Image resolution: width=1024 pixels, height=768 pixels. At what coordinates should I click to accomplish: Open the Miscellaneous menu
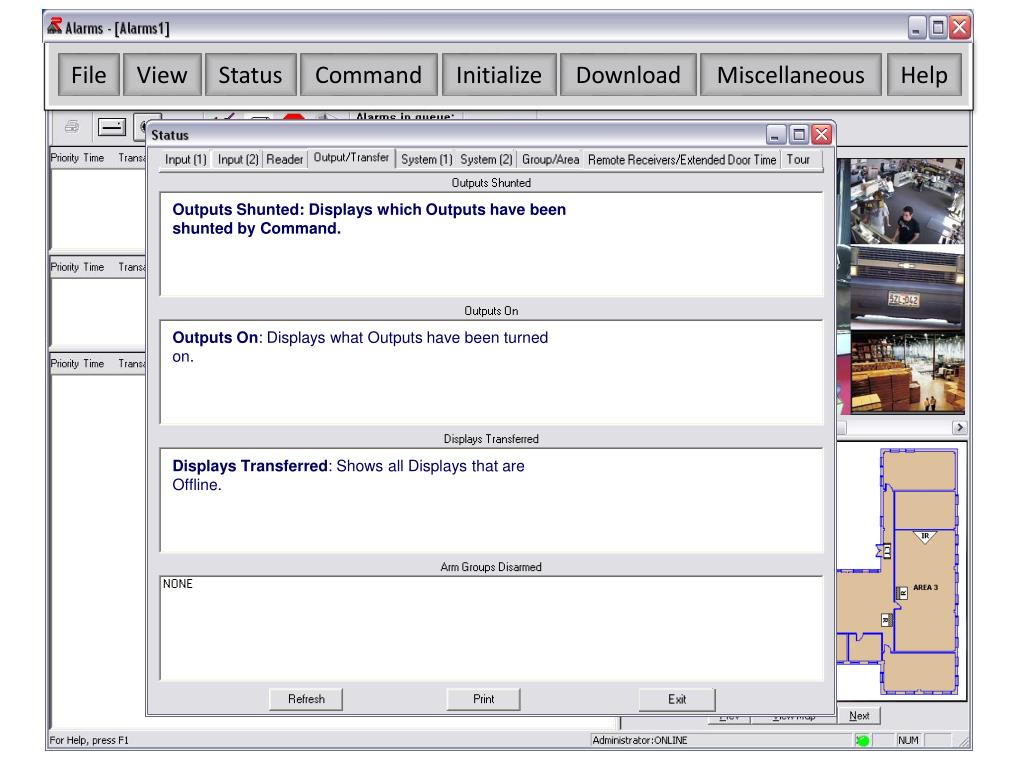[790, 75]
